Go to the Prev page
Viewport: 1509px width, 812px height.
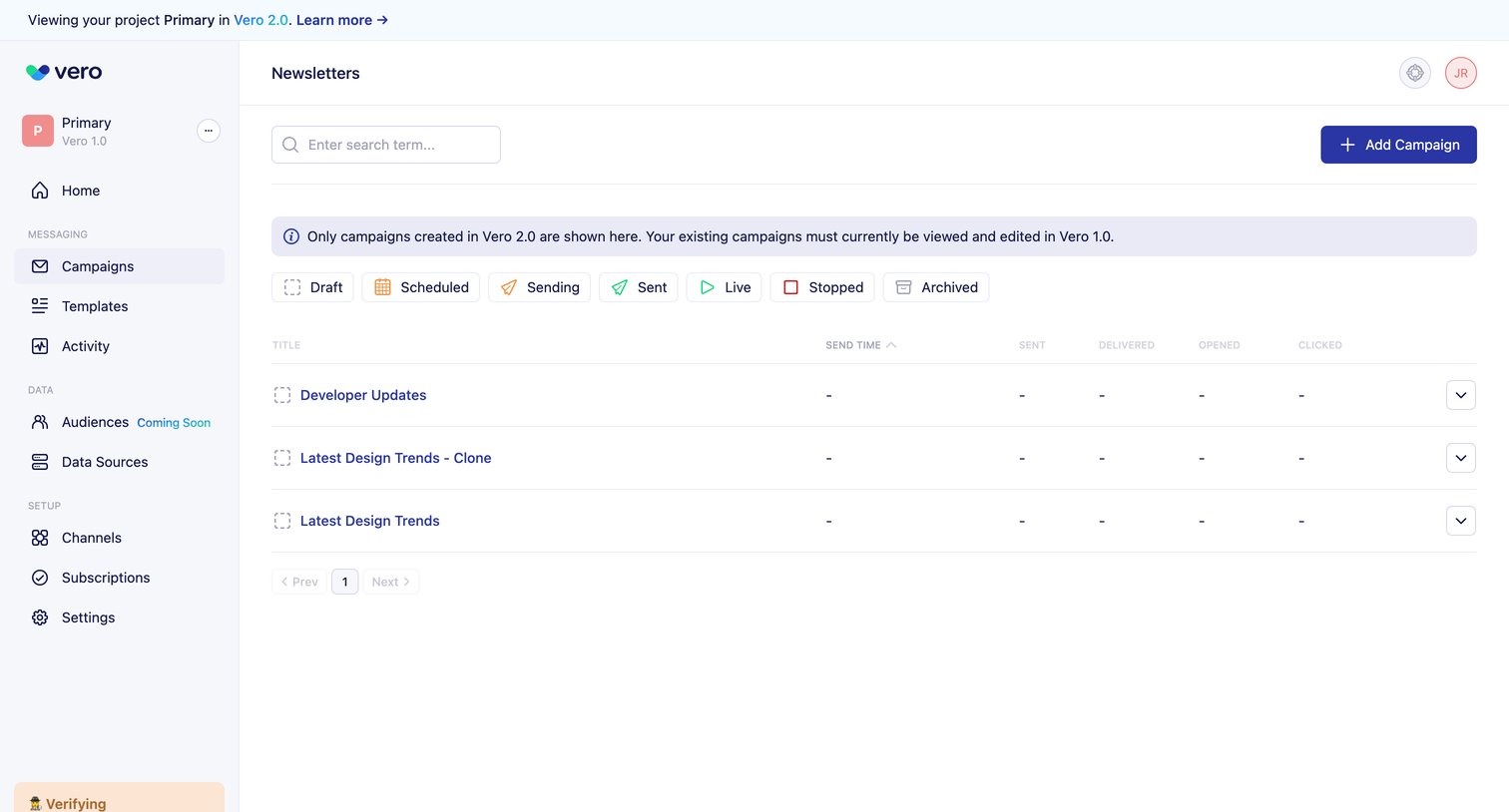click(x=299, y=582)
